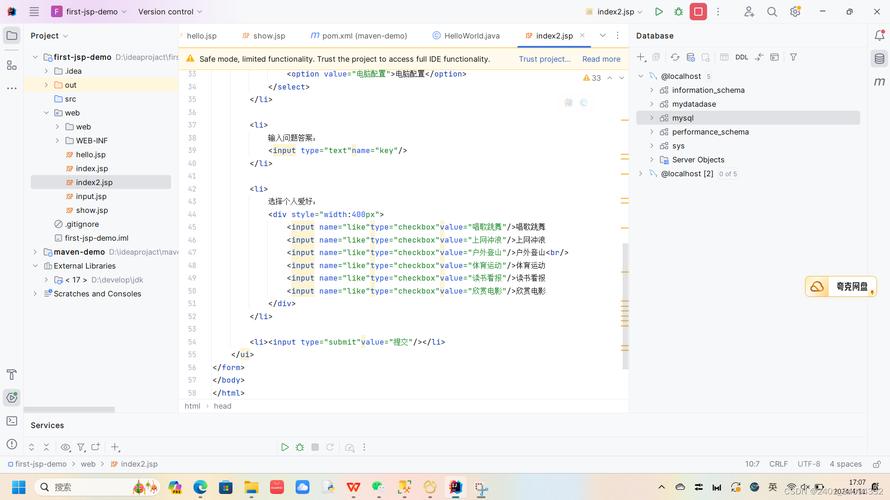
Task: Add service plus icon in Services toolbar
Action: [x=115, y=447]
